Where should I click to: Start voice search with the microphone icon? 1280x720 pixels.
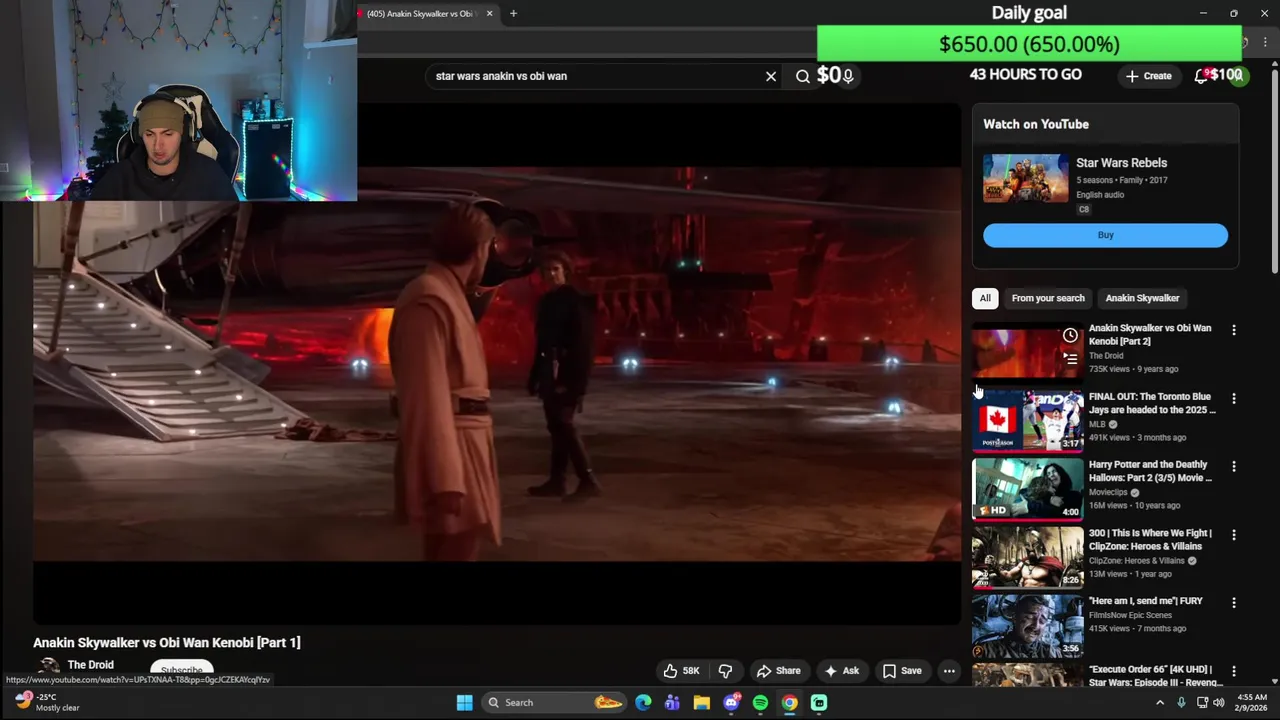click(848, 76)
